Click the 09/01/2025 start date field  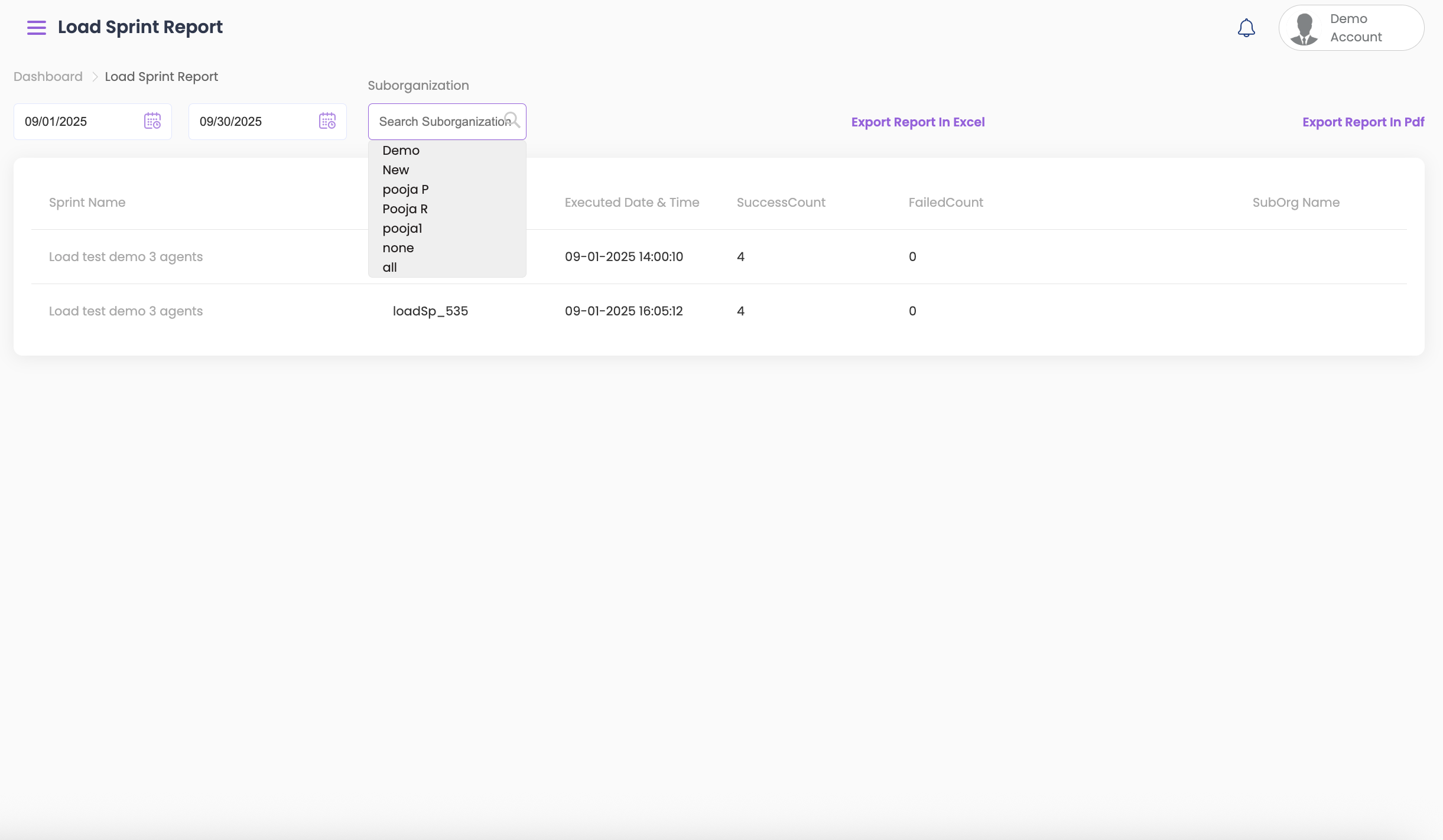point(77,122)
